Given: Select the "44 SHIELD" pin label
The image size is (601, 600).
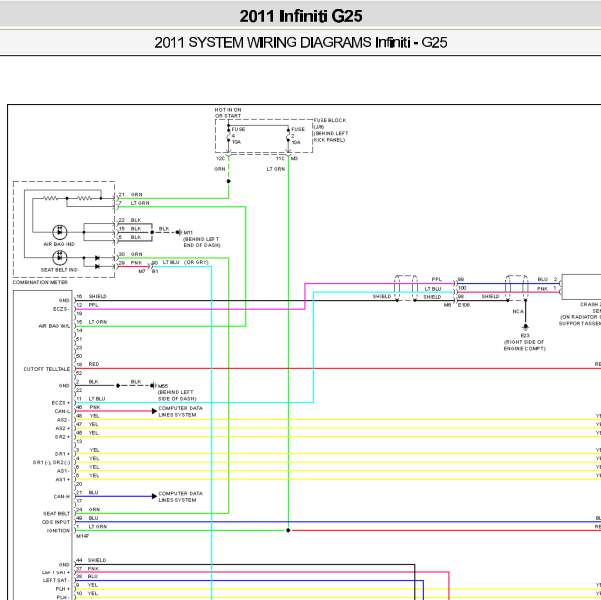Looking at the screenshot, I should (x=91, y=560).
